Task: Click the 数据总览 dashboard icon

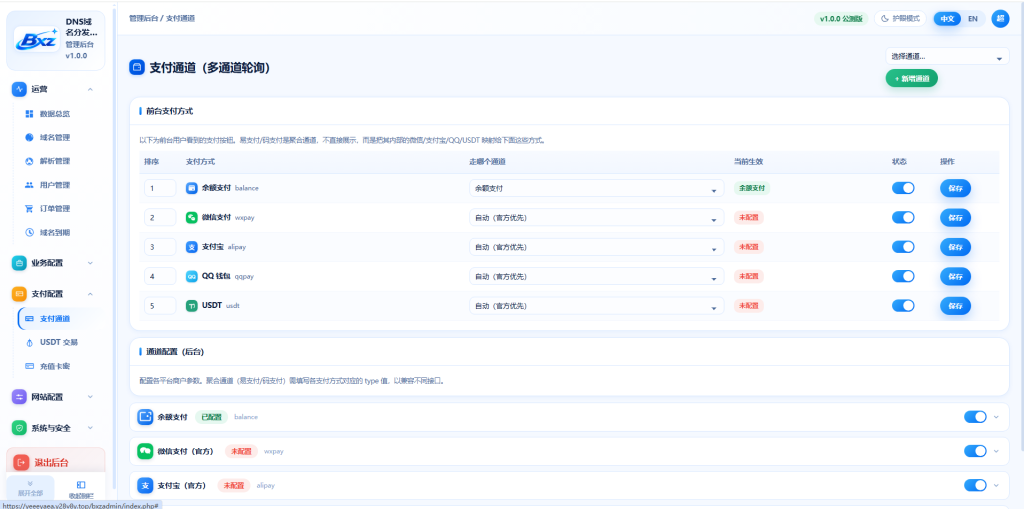Action: click(29, 114)
